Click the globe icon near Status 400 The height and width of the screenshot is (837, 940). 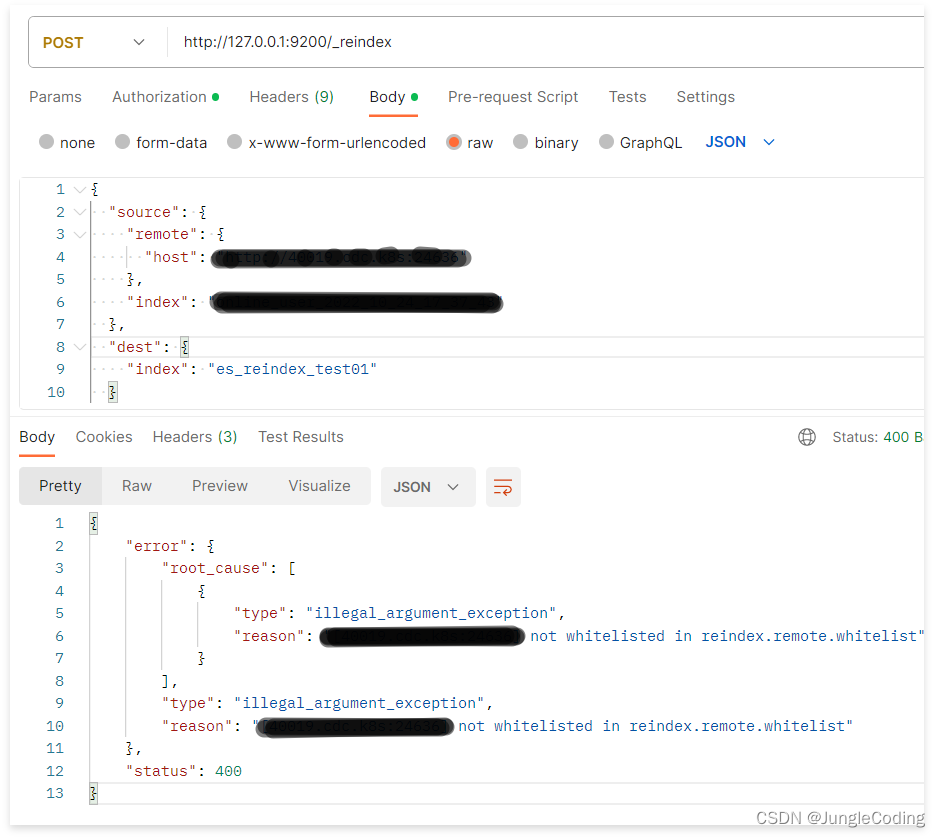[807, 436]
